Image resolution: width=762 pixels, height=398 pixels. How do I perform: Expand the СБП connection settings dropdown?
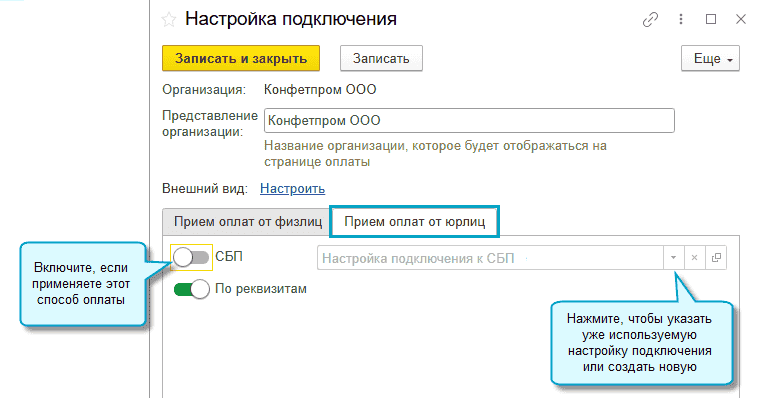click(674, 258)
